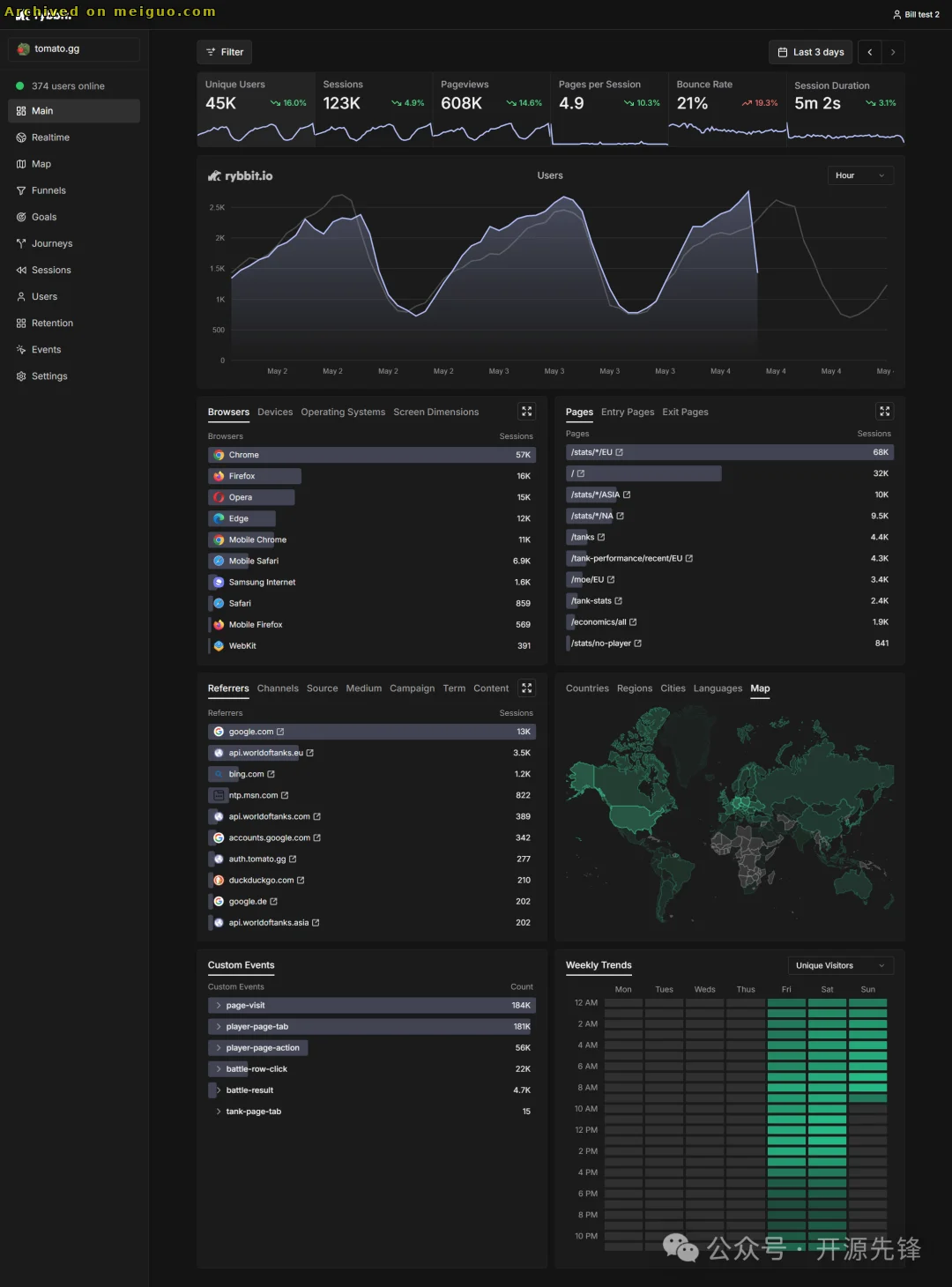Open the Unique Visitors dropdown in Weekly Trends
Viewport: 952px width, 1287px height.
click(x=840, y=965)
